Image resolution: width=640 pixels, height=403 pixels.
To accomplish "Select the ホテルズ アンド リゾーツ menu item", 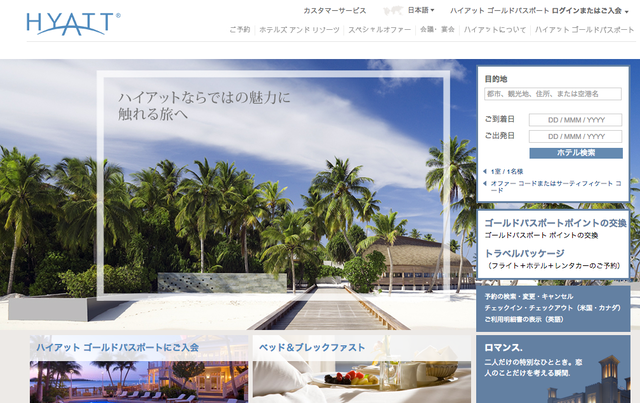I will coord(299,29).
